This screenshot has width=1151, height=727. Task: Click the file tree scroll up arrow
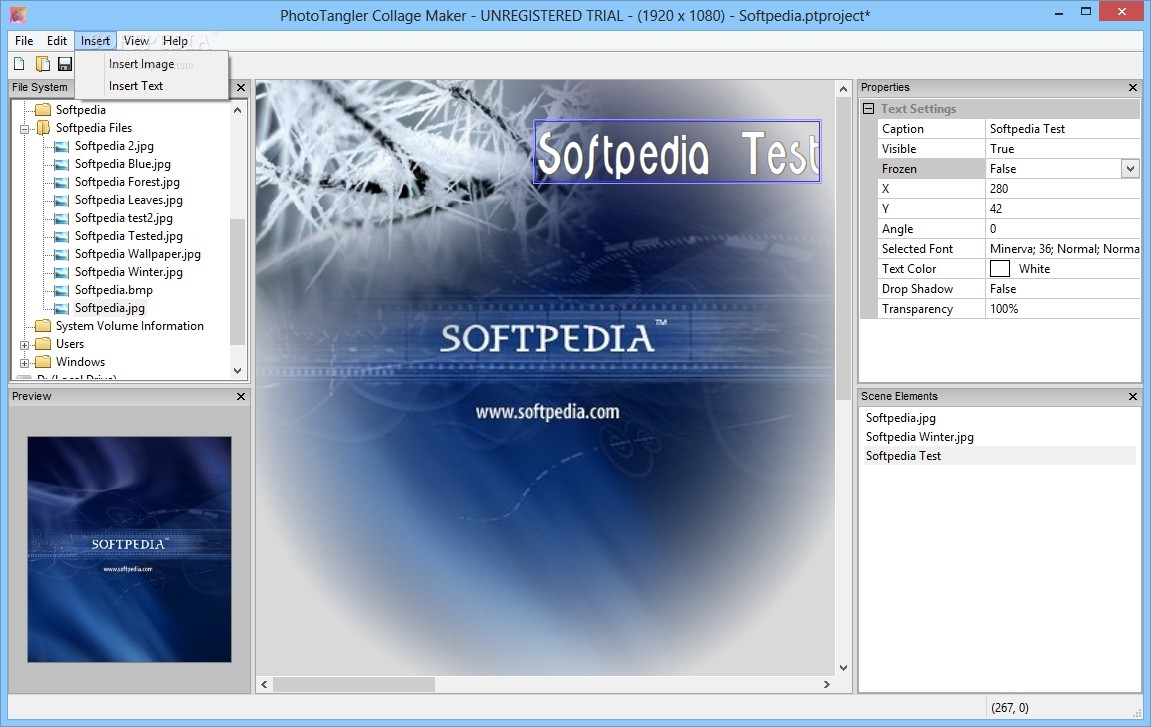coord(237,110)
